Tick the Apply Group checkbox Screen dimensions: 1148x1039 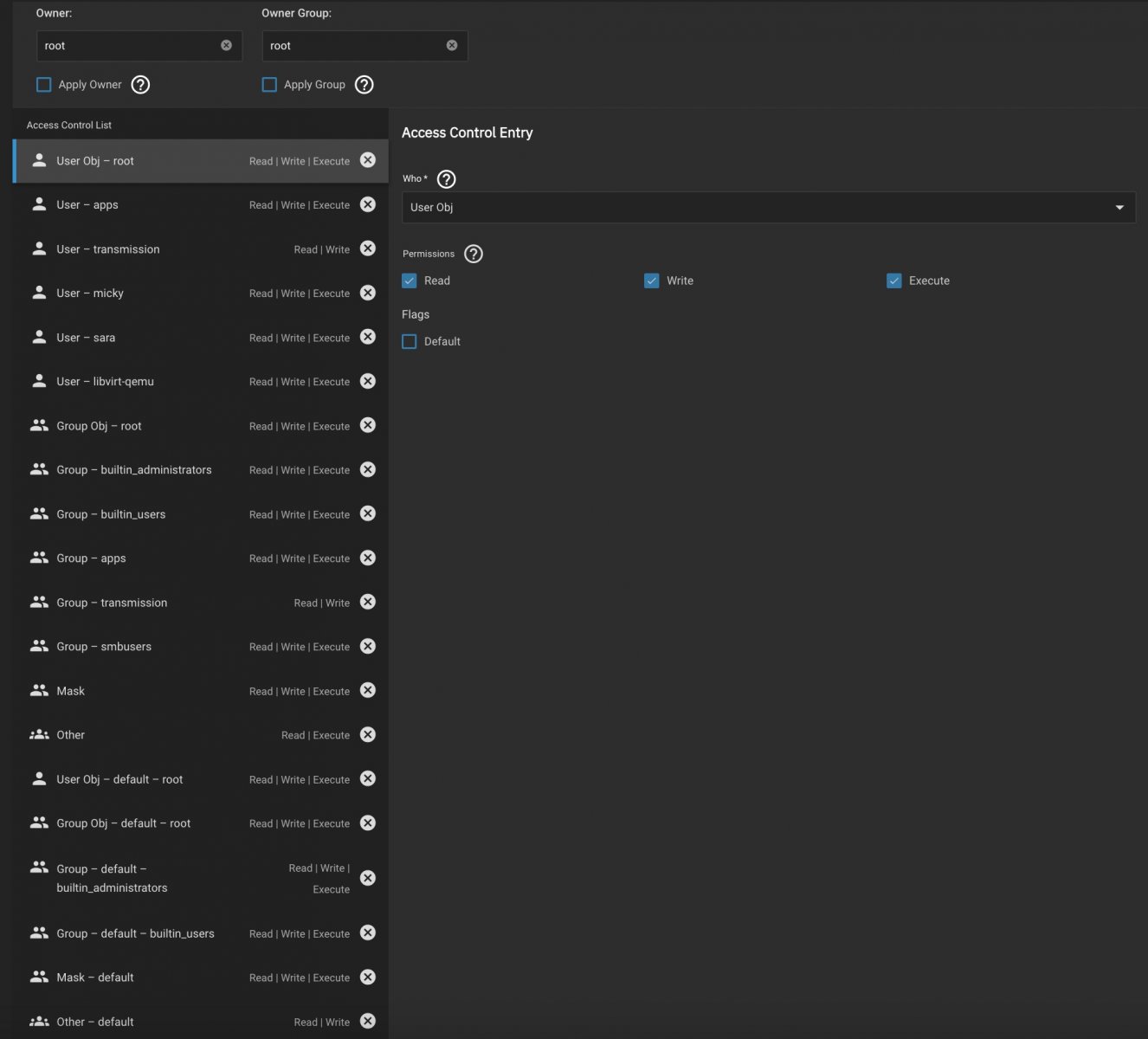click(270, 85)
